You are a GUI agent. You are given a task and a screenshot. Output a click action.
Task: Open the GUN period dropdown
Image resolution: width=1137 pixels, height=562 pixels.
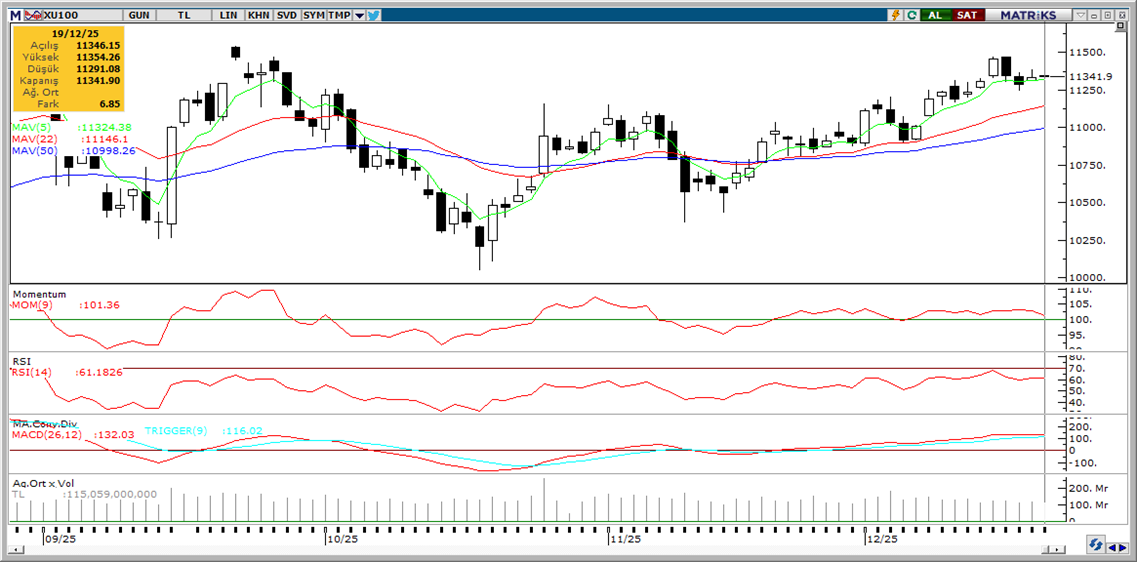[x=140, y=15]
